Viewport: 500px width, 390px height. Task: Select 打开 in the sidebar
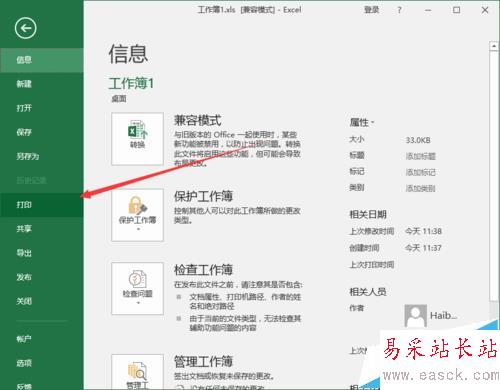tap(42, 108)
